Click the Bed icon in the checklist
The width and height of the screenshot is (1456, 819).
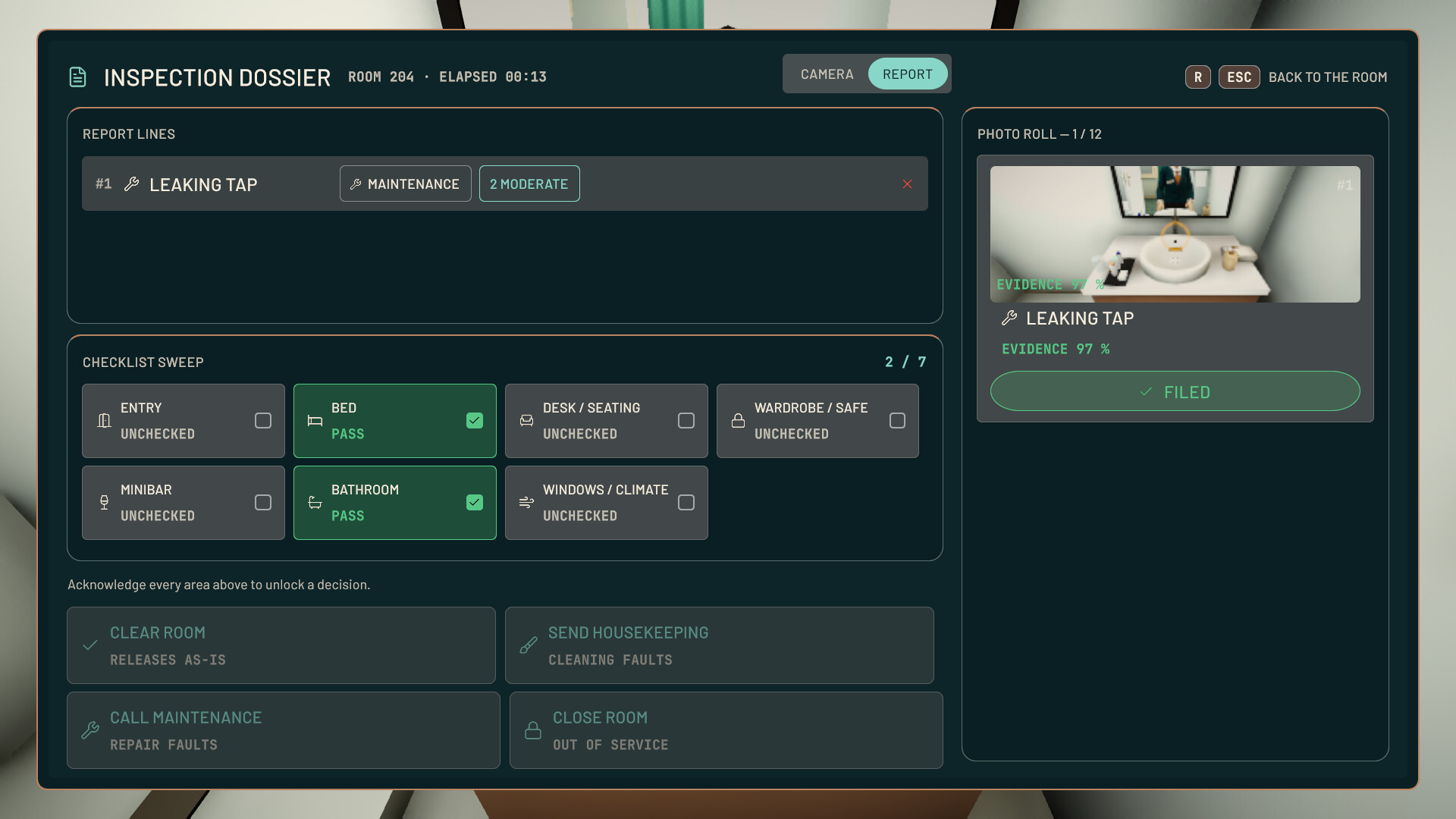point(315,421)
